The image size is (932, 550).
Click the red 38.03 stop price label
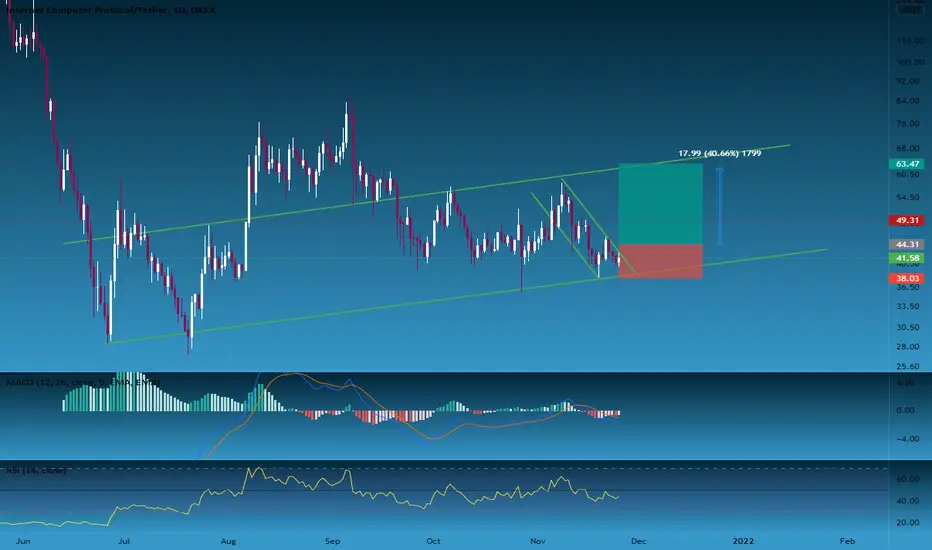click(907, 278)
